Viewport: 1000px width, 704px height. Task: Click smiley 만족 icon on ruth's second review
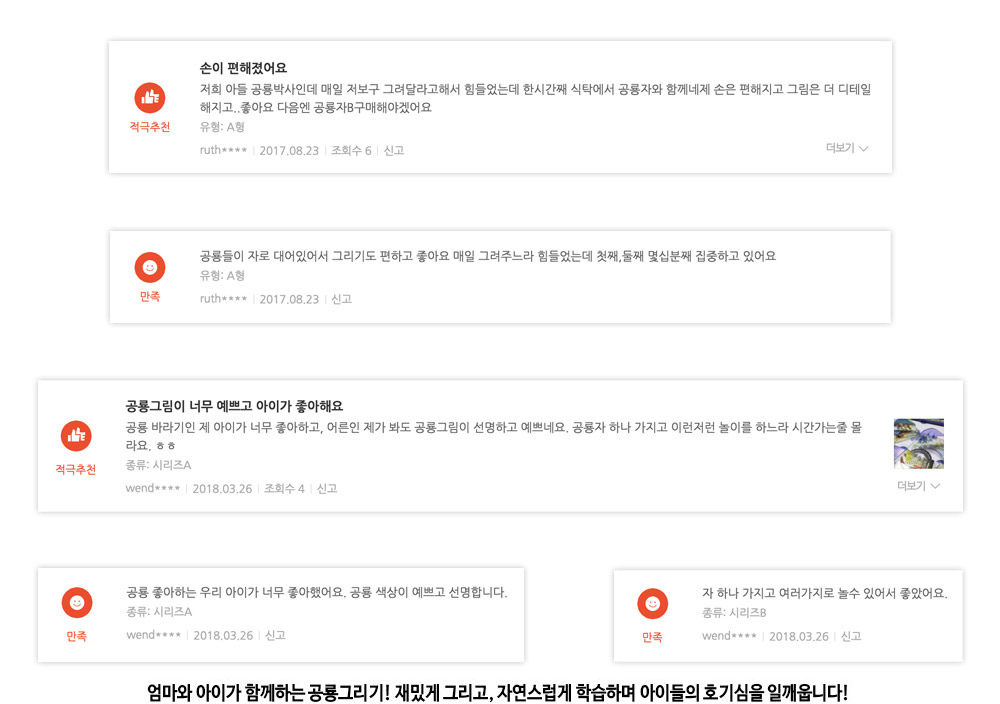tap(150, 267)
